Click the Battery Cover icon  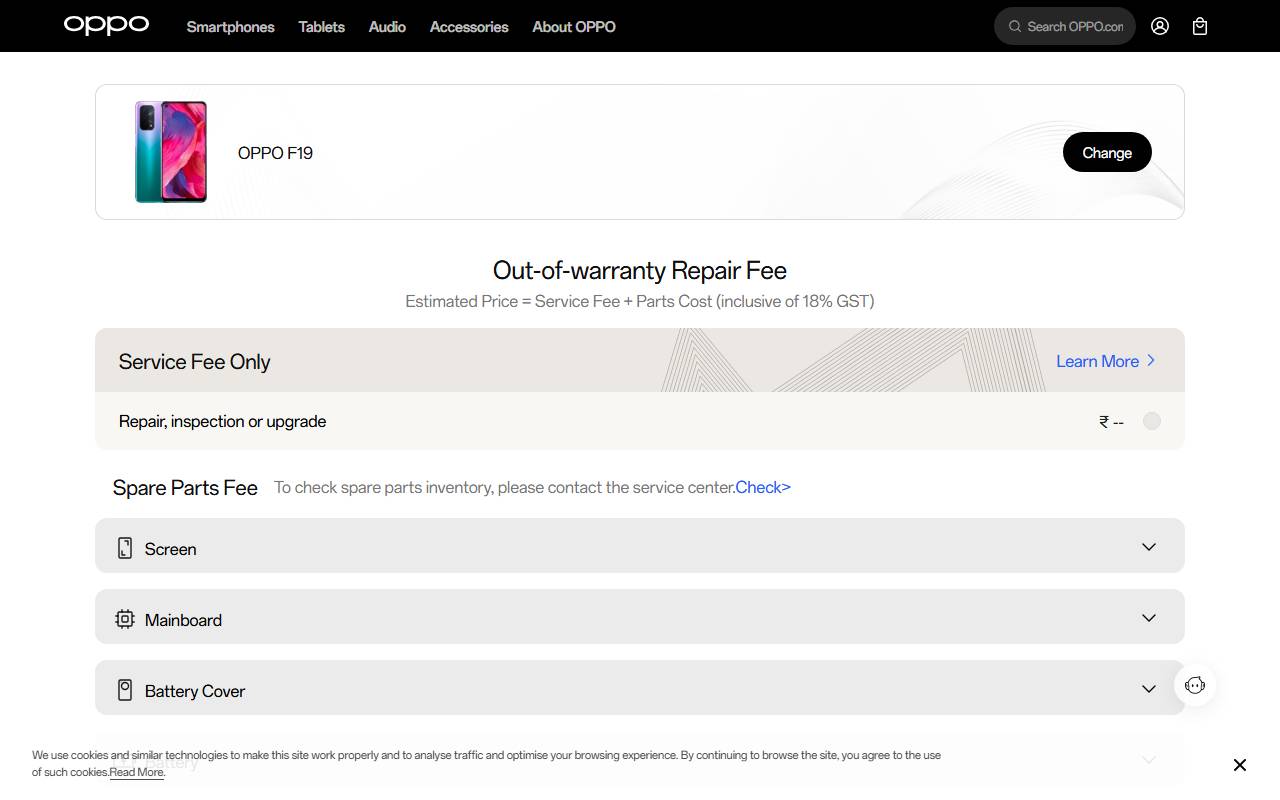[x=125, y=690]
